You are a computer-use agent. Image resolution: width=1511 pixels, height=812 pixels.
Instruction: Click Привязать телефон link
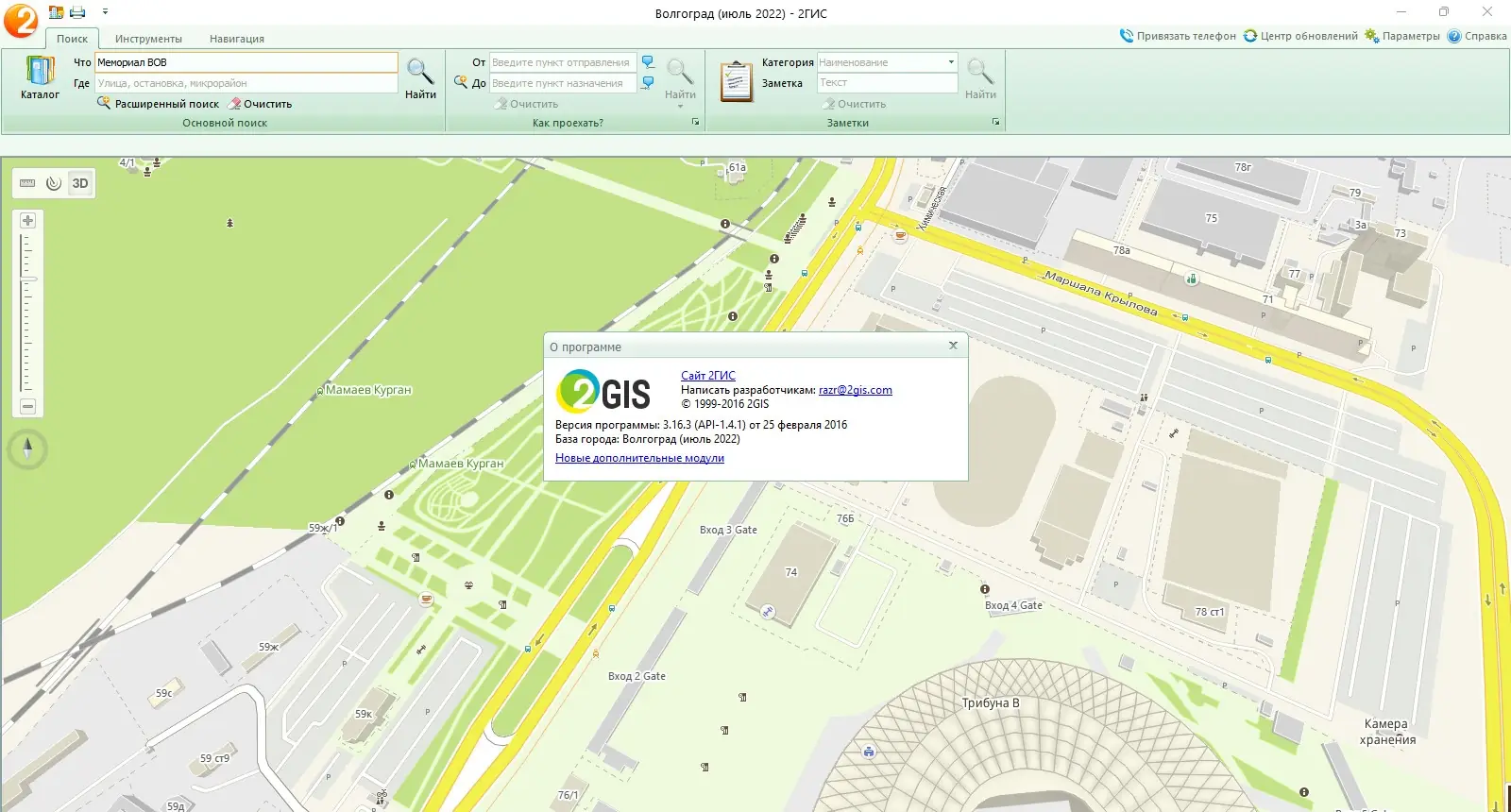coord(1178,36)
